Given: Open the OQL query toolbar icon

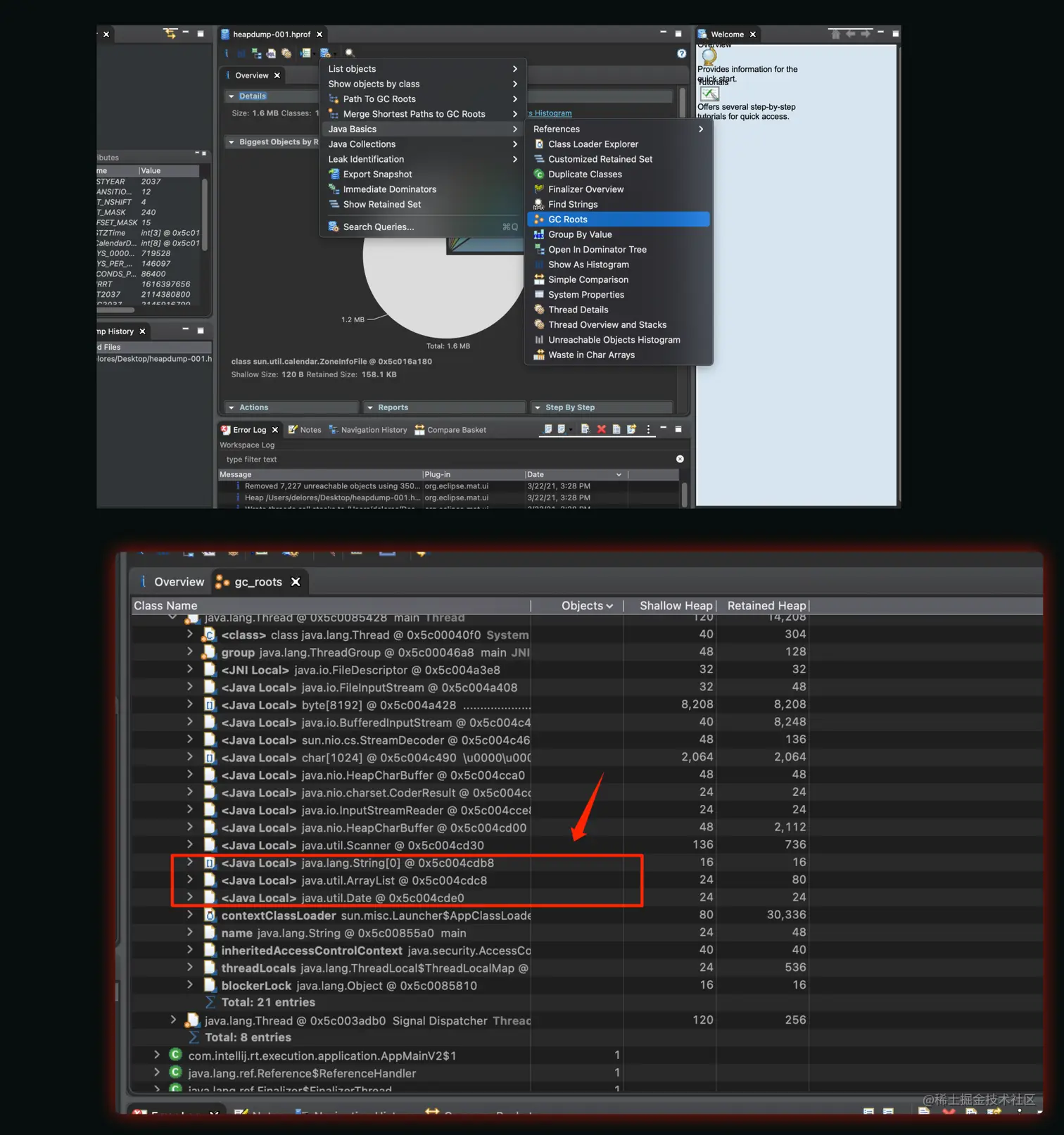Looking at the screenshot, I should coord(271,53).
